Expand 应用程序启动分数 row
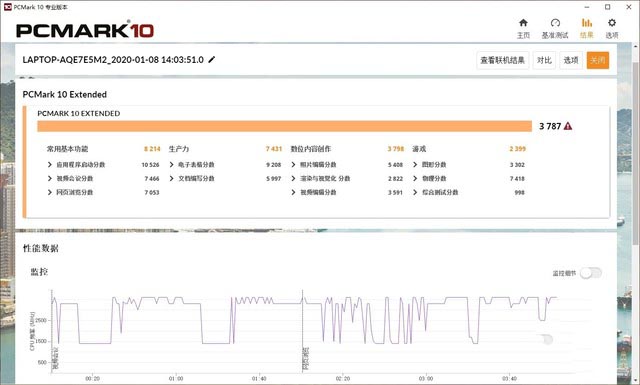Screen dimensions: 640x385 point(49,165)
